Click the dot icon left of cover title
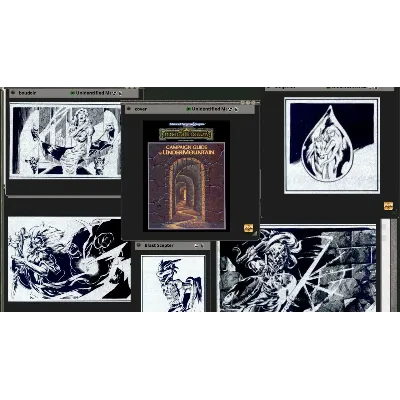The height and width of the screenshot is (400, 400). tap(129, 108)
